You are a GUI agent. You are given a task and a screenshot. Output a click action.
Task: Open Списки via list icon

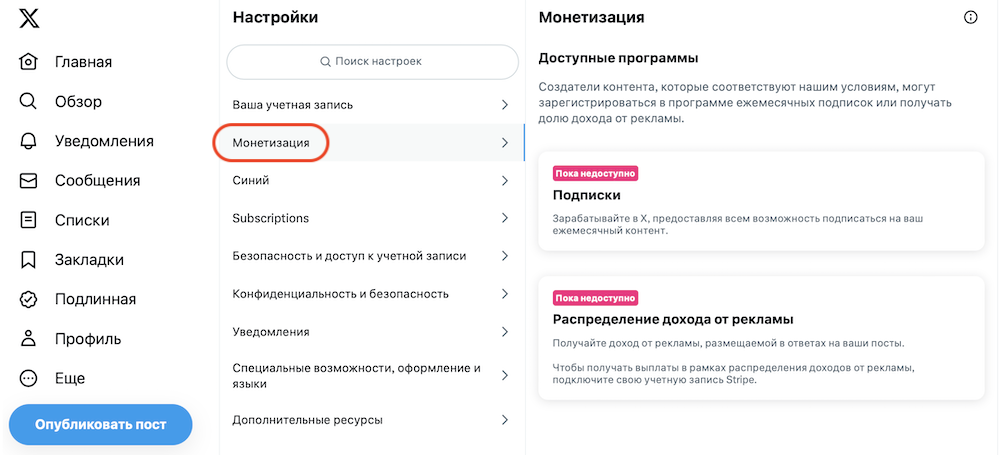pyautogui.click(x=29, y=220)
